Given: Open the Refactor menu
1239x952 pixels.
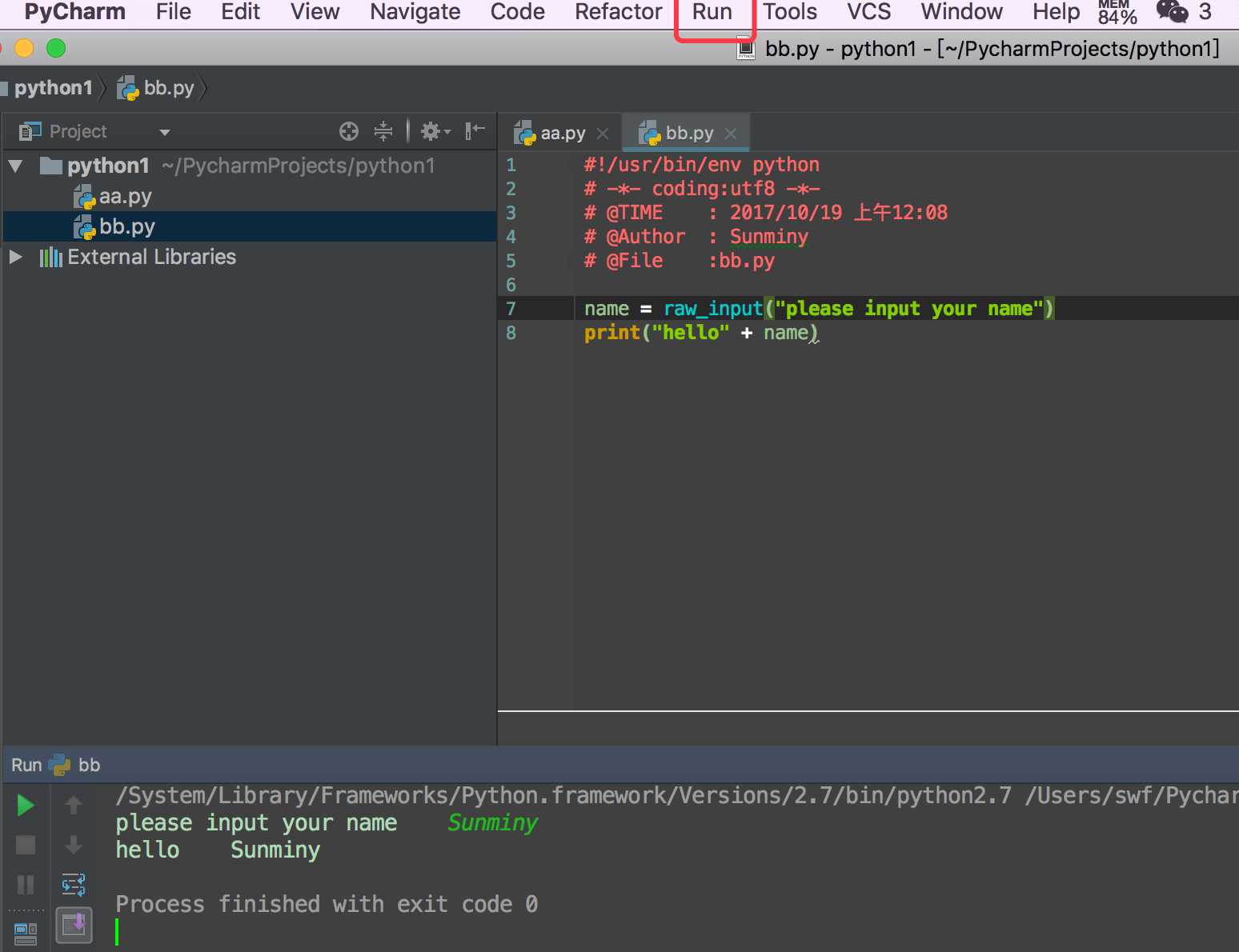Looking at the screenshot, I should [618, 12].
